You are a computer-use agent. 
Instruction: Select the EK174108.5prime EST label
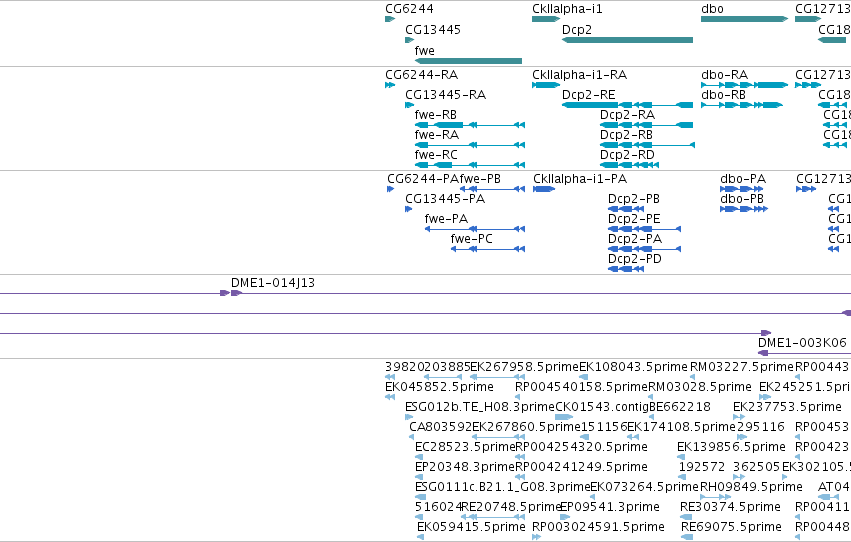coord(682,427)
